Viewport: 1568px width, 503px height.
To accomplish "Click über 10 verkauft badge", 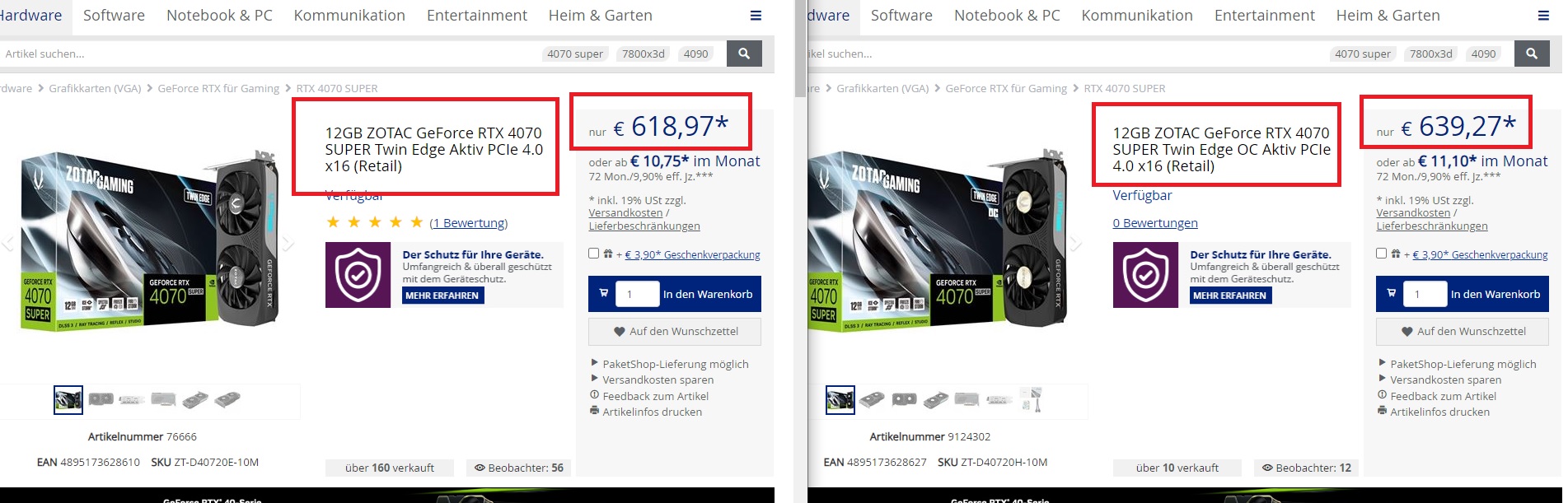I will tap(1177, 468).
